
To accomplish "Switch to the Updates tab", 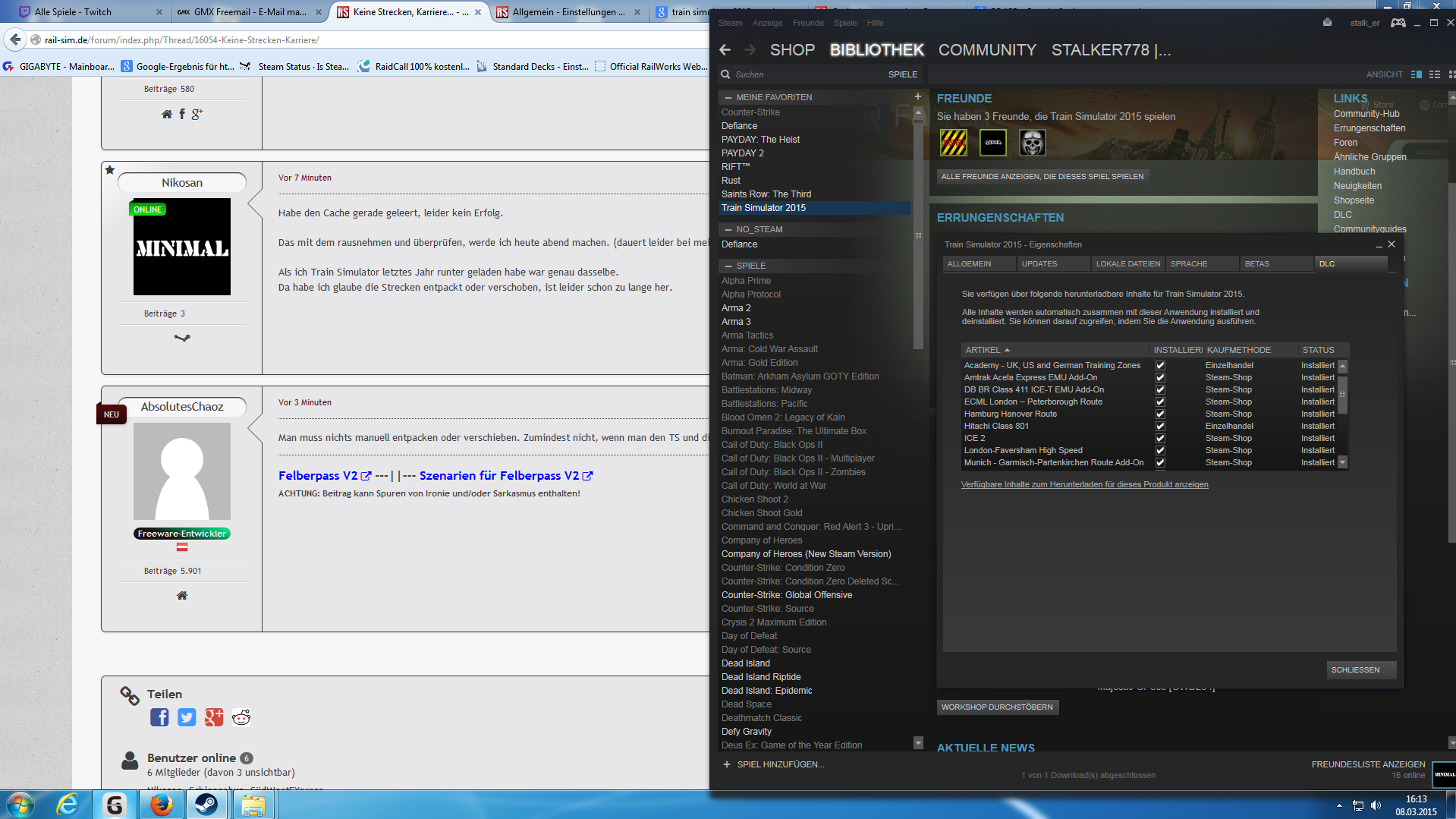I will pos(1054,263).
